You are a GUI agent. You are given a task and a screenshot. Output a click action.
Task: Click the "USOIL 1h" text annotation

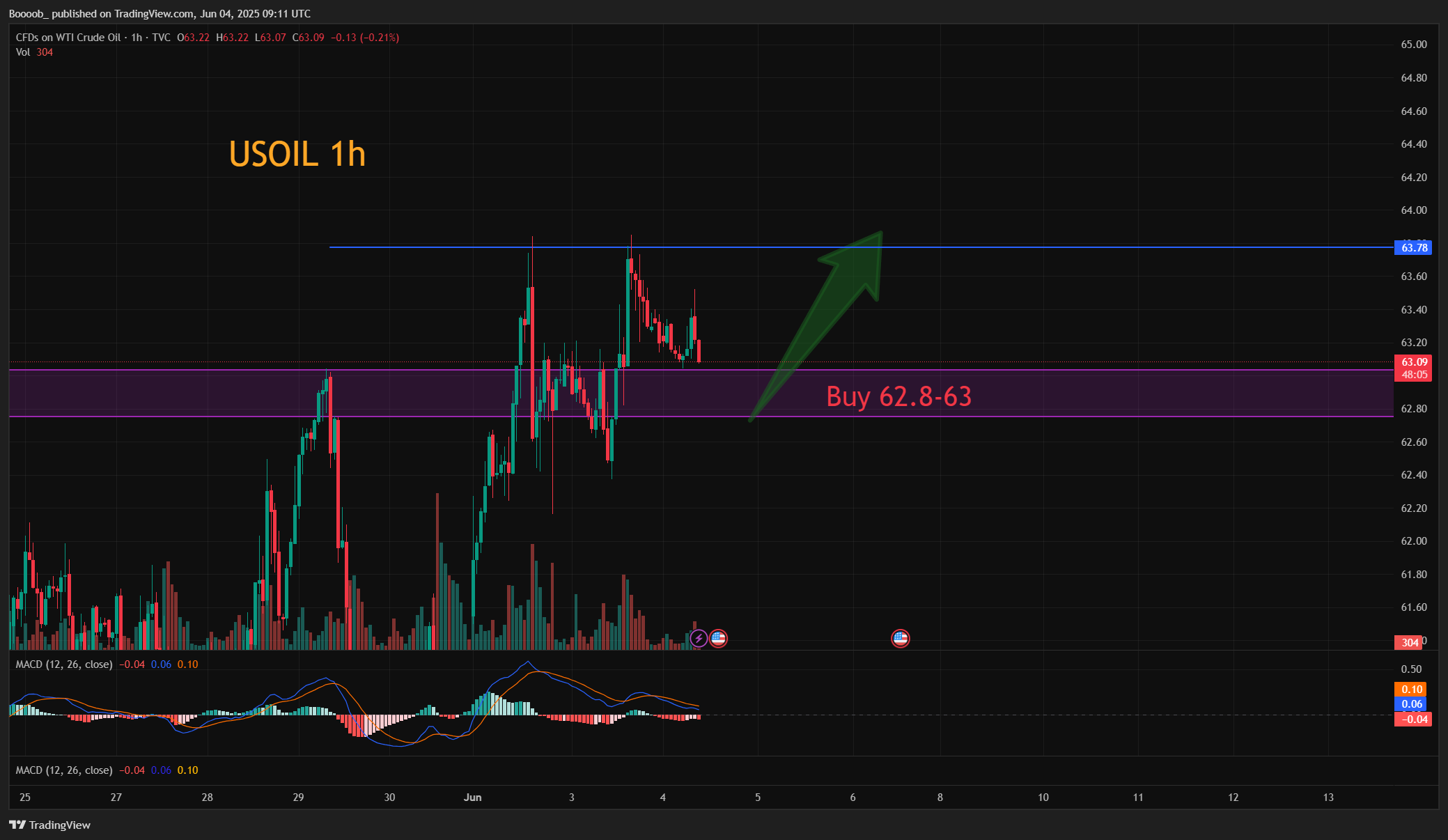[297, 154]
